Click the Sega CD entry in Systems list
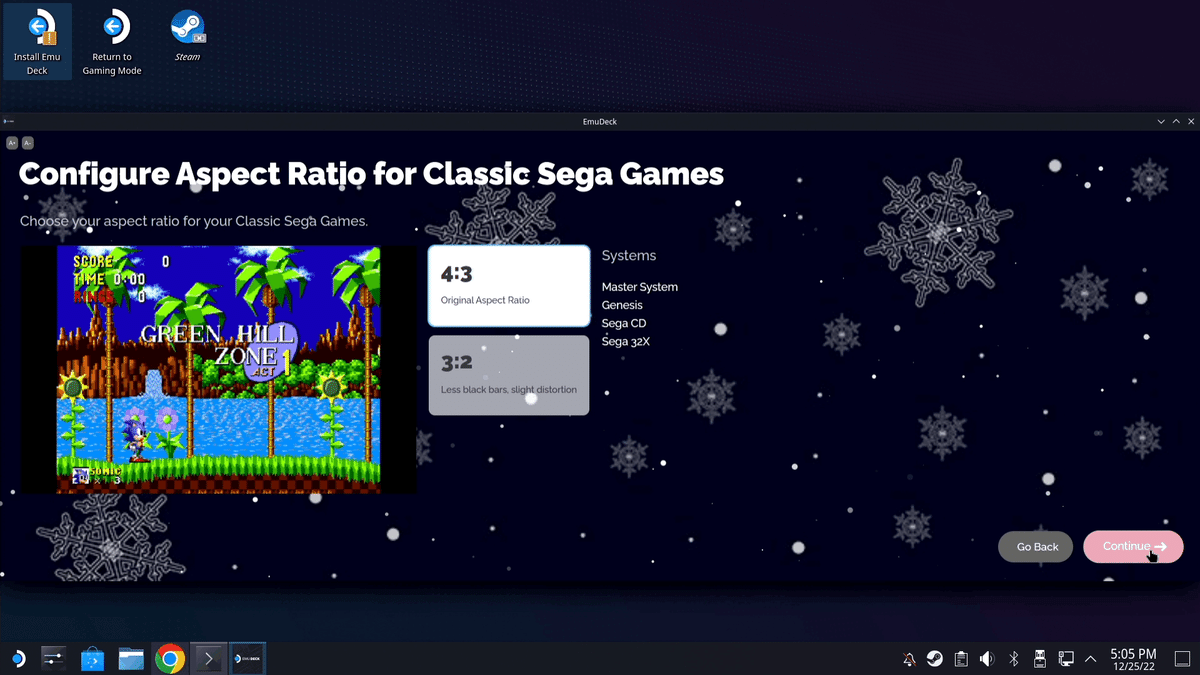This screenshot has width=1200, height=675. [624, 323]
